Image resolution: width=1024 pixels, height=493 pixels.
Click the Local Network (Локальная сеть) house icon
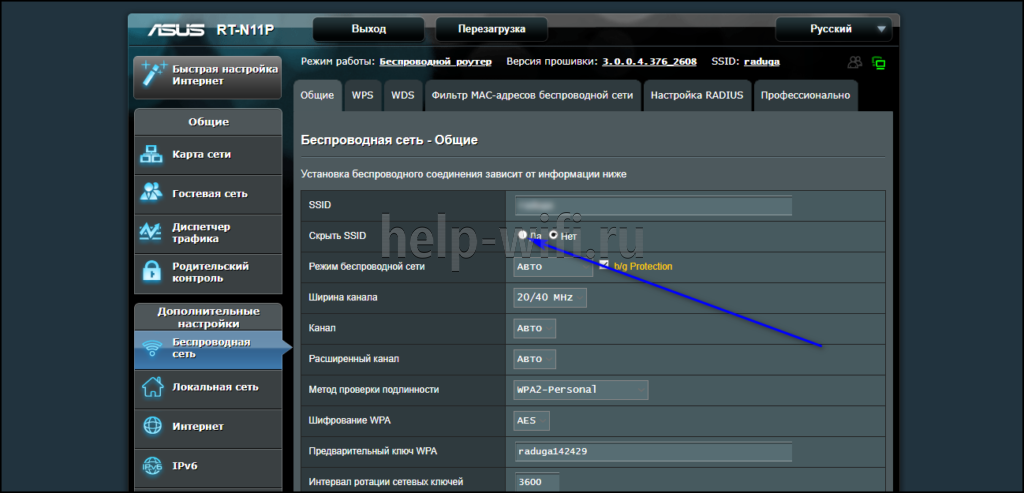pyautogui.click(x=152, y=387)
